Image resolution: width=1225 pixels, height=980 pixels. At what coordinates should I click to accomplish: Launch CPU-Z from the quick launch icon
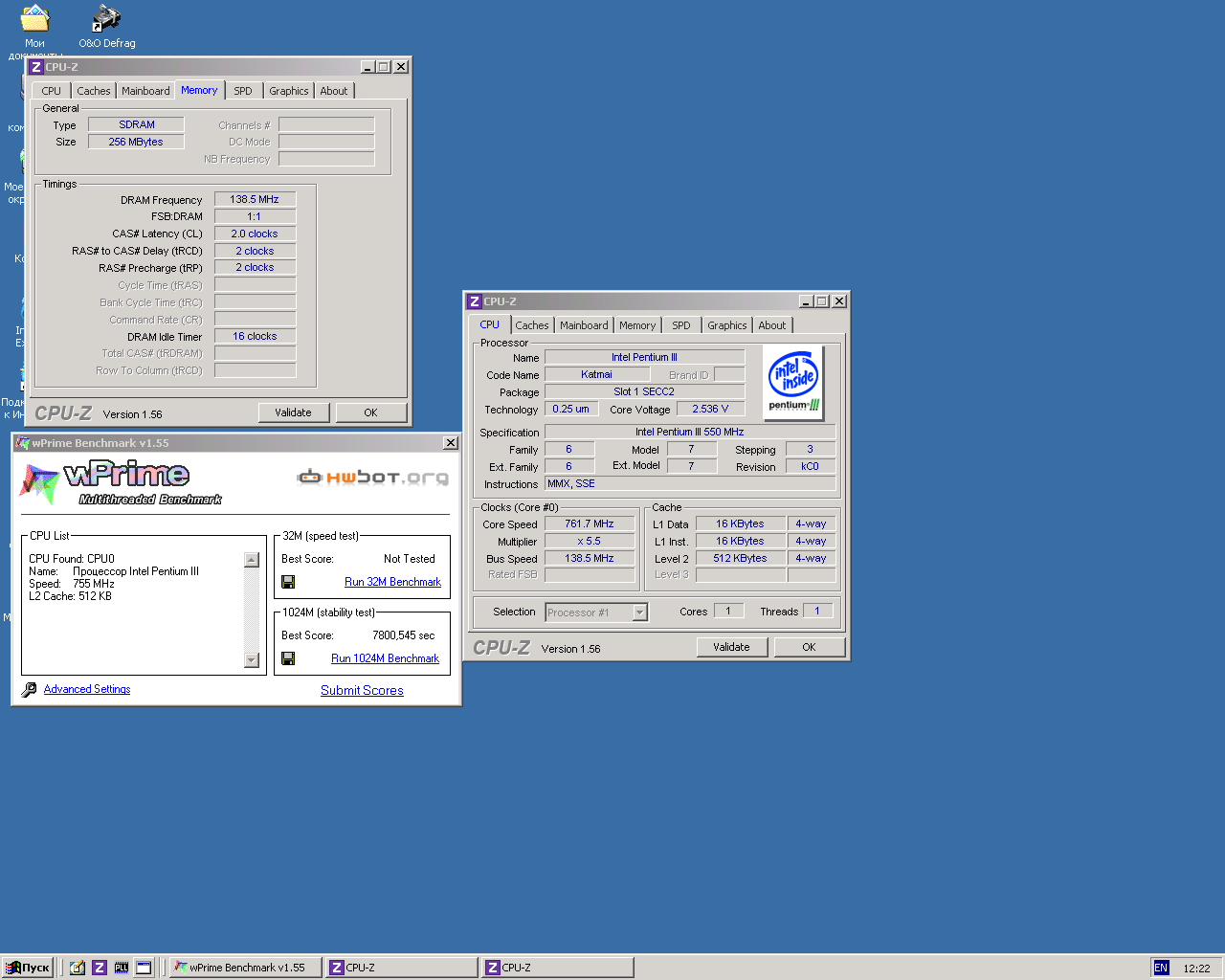click(100, 968)
